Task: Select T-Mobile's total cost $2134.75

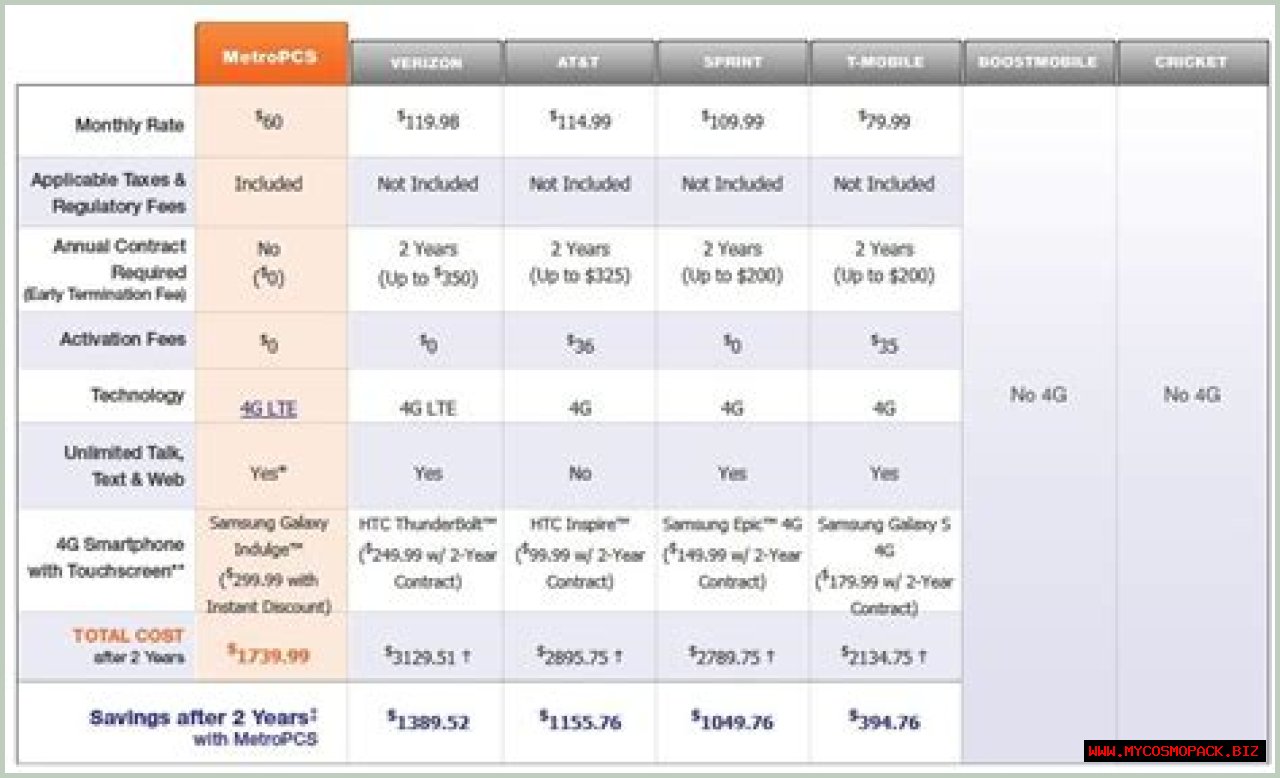Action: pos(884,656)
